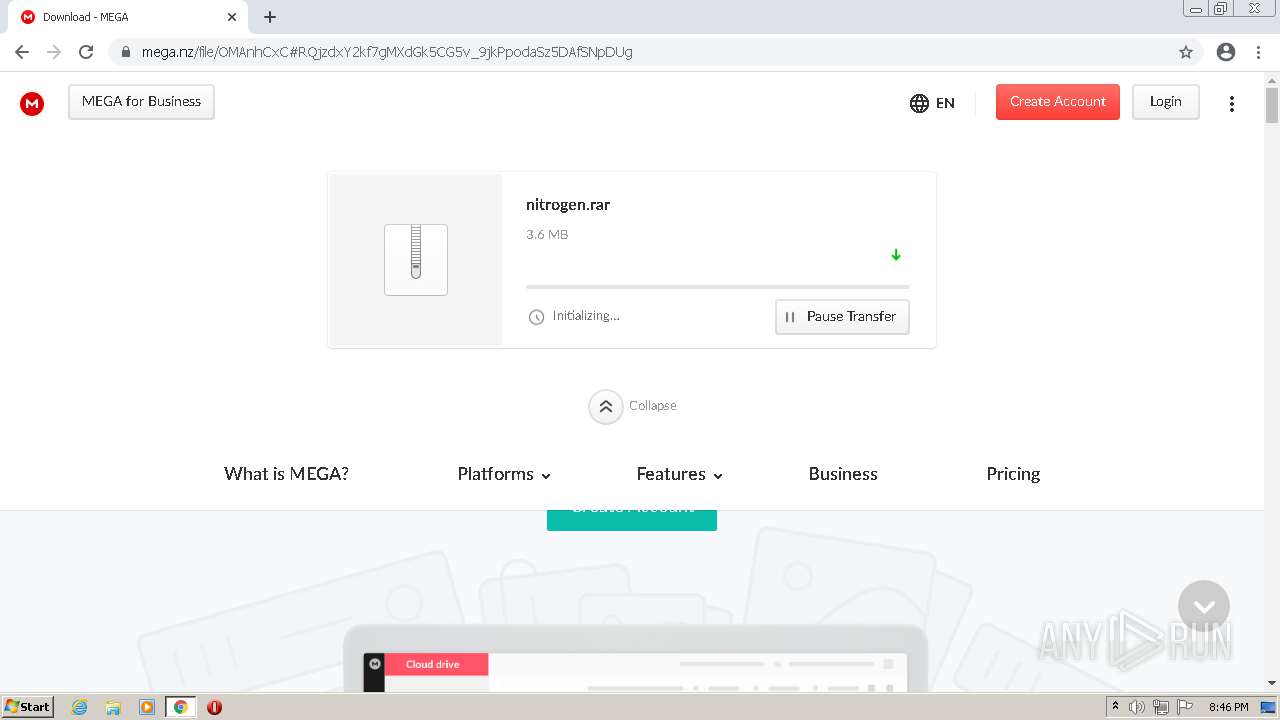Go to the Pricing page
Screen dimensions: 1280x720
coord(1013,474)
